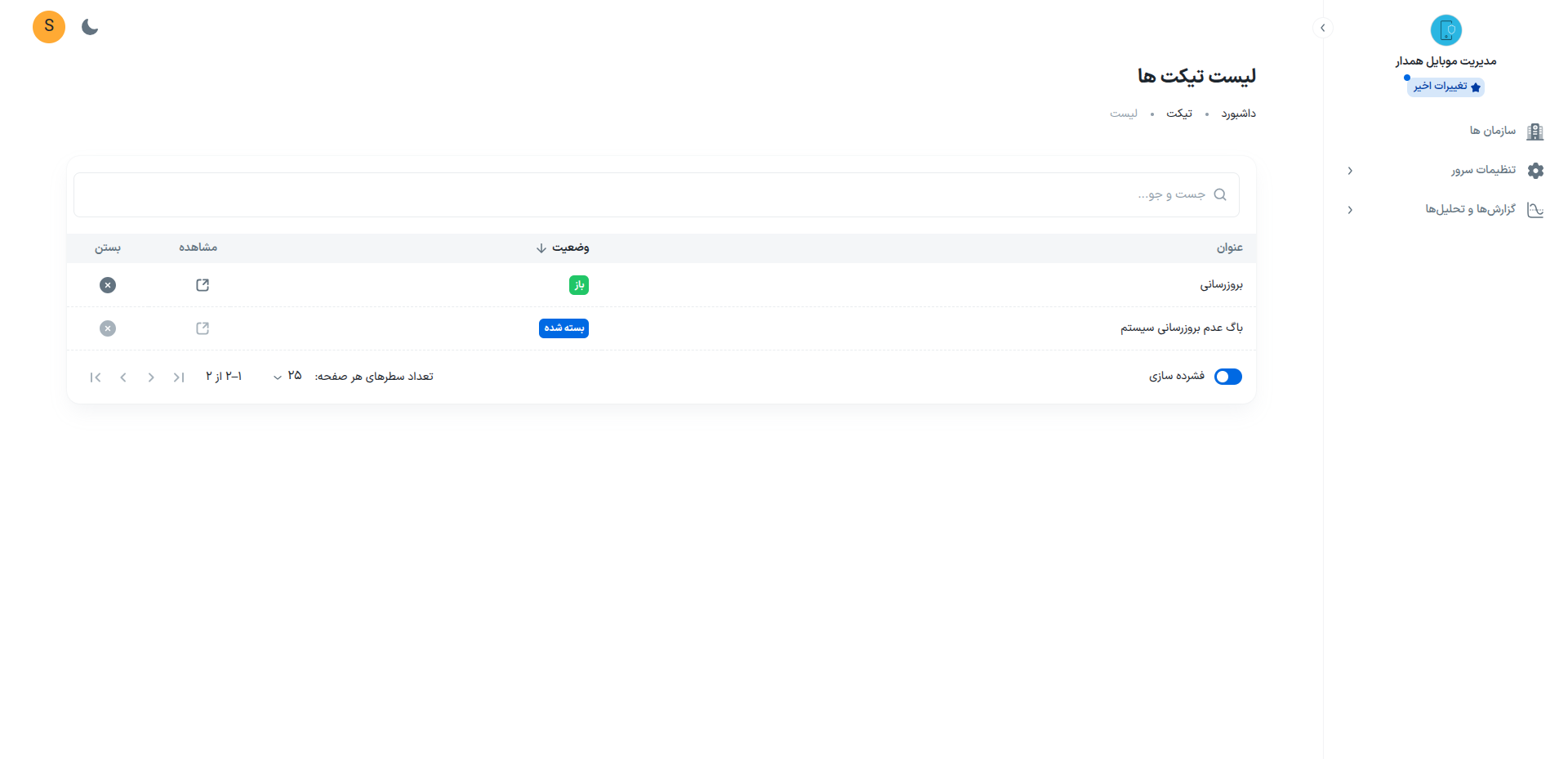Click the تیکت breadcrumb link

point(1178,114)
